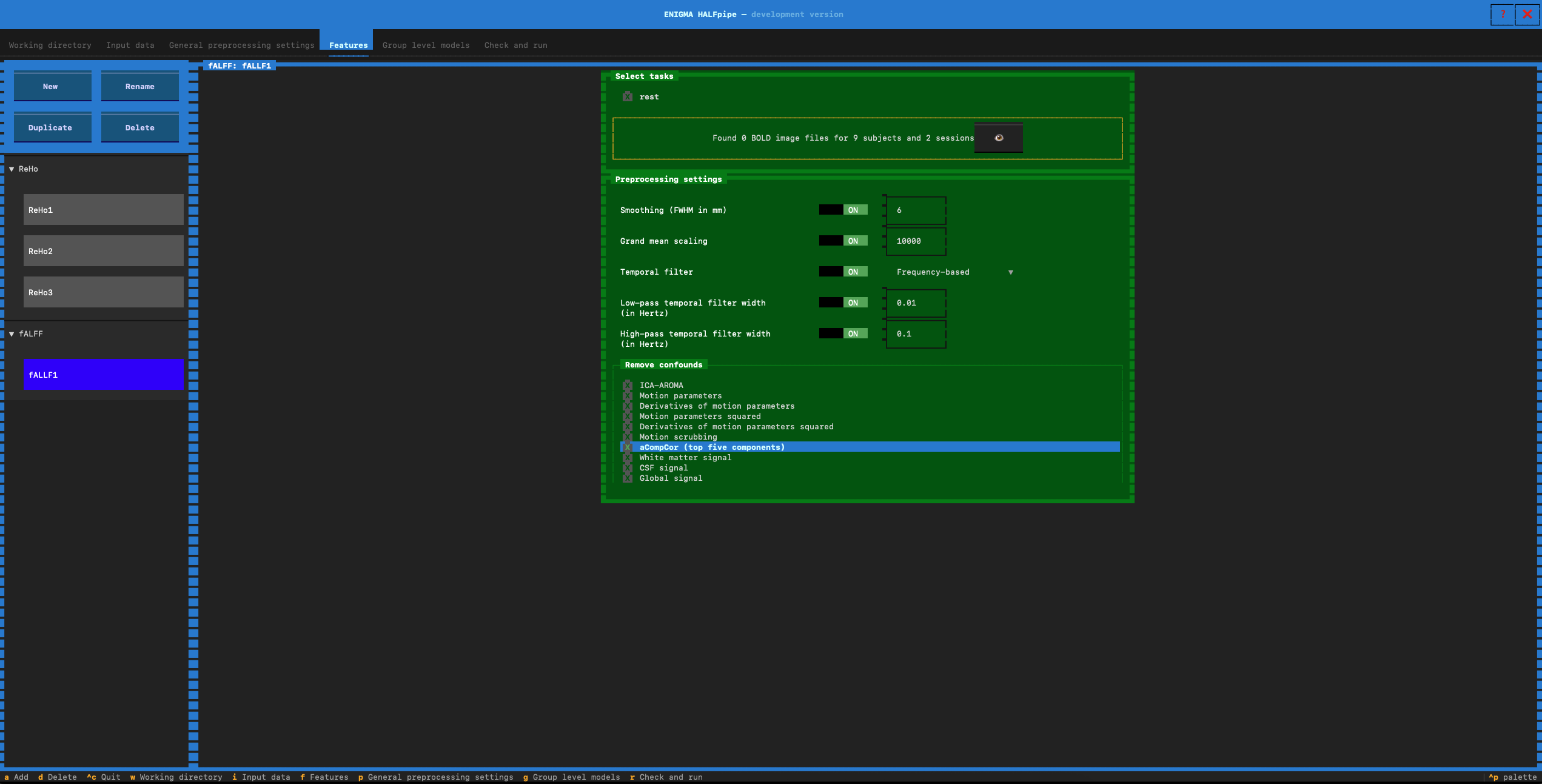Open the Group level models tab
1542x784 pixels.
pos(426,45)
